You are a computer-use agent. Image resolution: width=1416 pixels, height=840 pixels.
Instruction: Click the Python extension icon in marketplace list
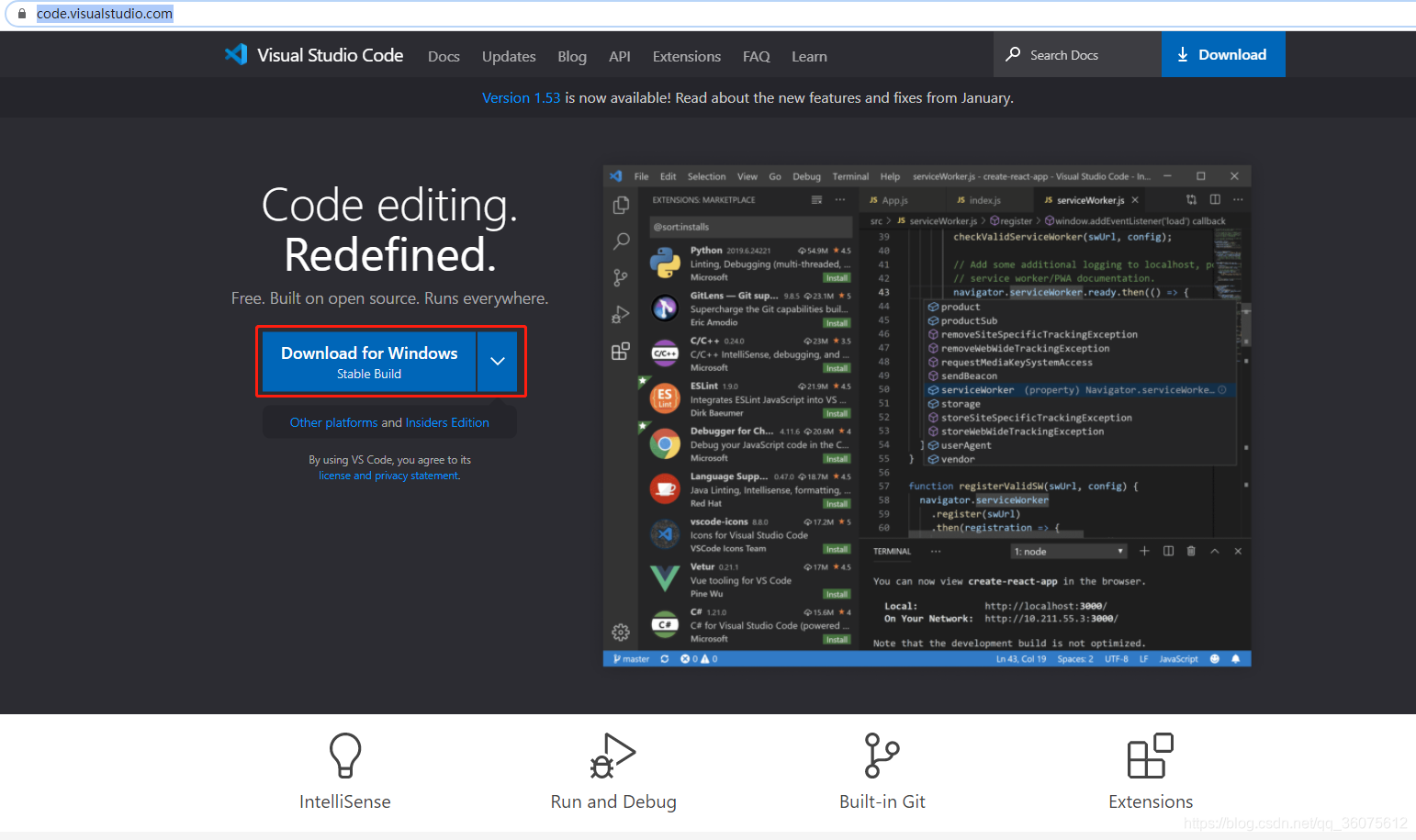665,263
